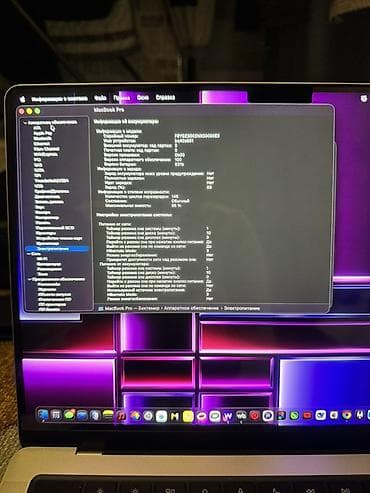Screen dimensions: 370x493
Task: Collapse the Программное обеспечение section
Action: point(30,279)
